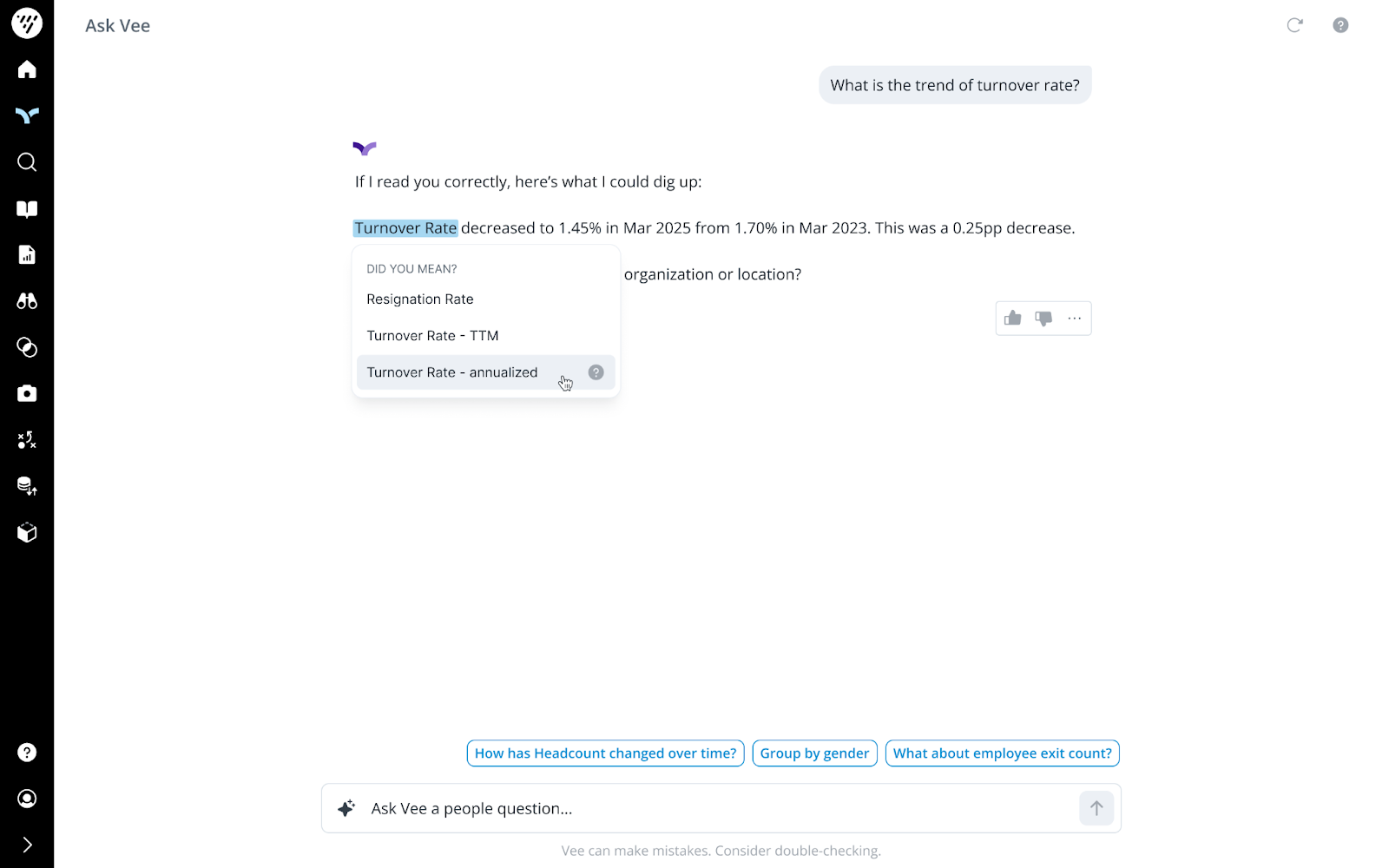This screenshot has width=1389, height=868.
Task: Click the refresh conversation icon
Action: pyautogui.click(x=1294, y=25)
